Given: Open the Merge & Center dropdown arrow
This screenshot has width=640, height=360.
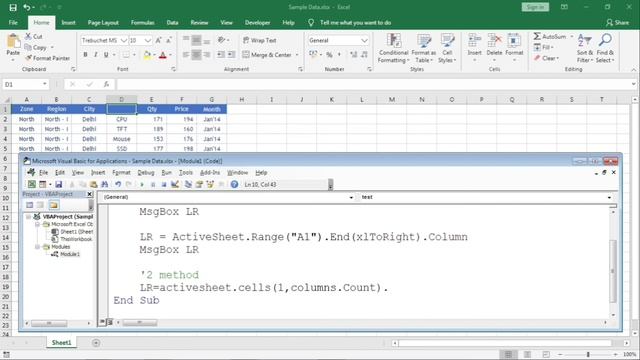Looking at the screenshot, I should pos(297,55).
